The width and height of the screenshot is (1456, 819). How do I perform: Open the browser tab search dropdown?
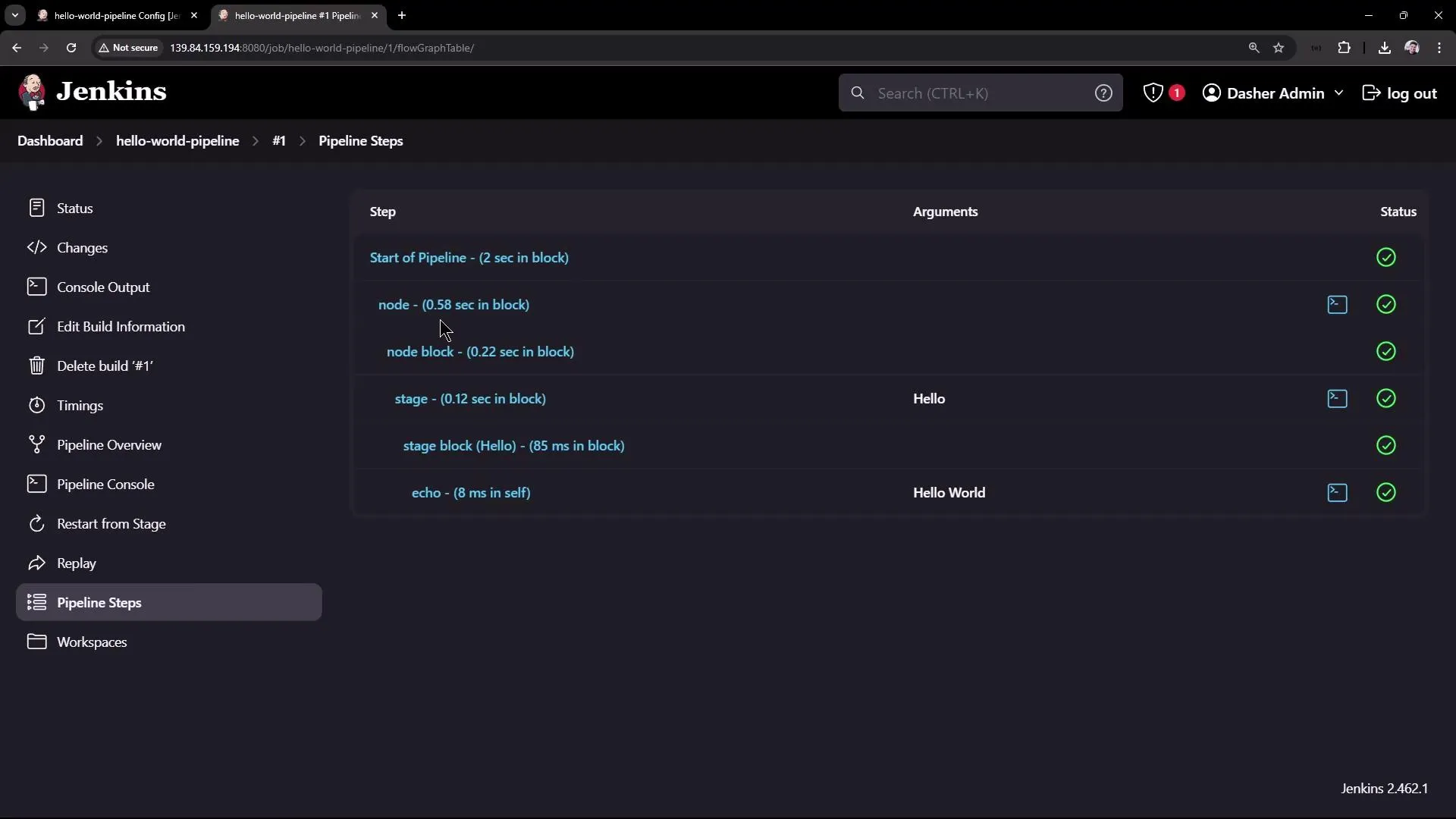14,15
